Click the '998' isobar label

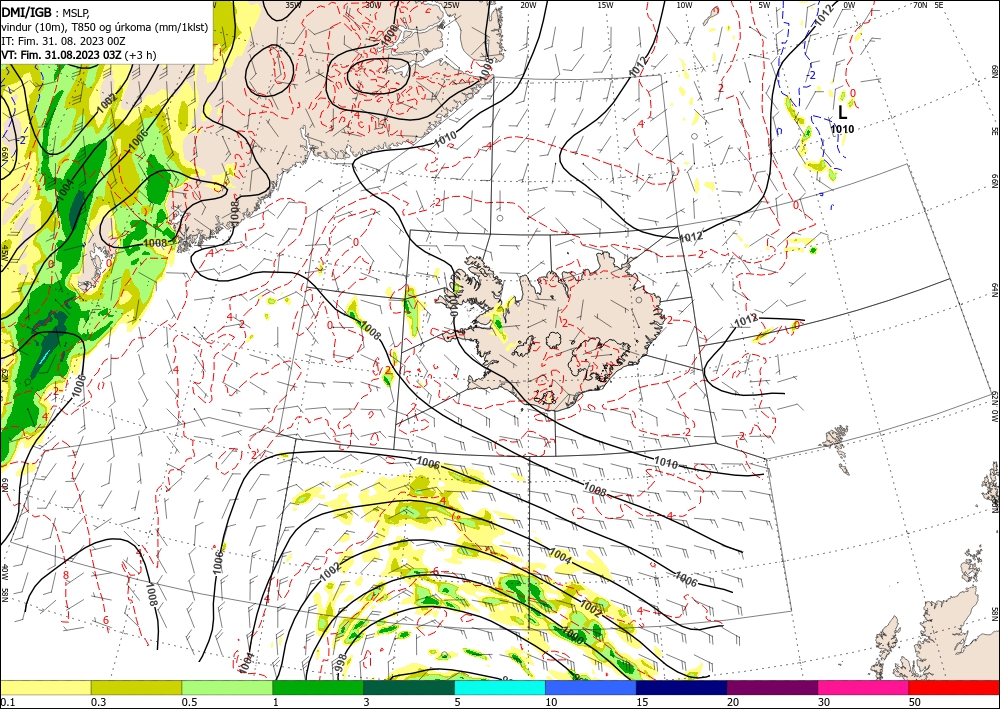[x=342, y=662]
